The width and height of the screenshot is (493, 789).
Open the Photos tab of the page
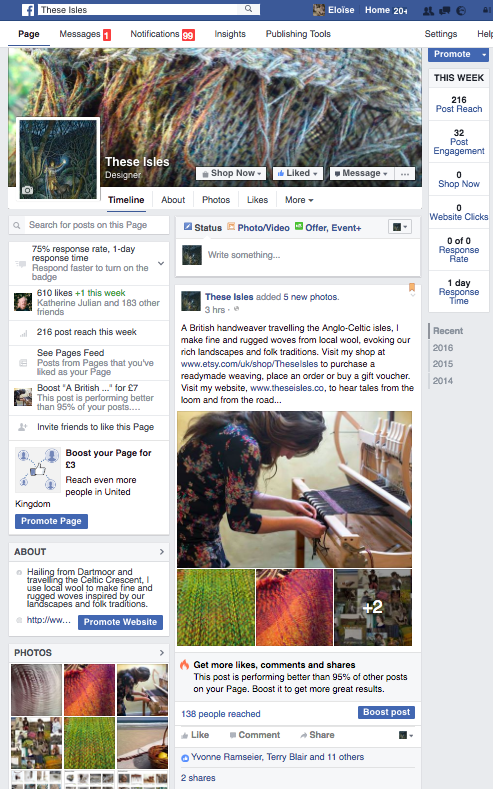tap(216, 200)
